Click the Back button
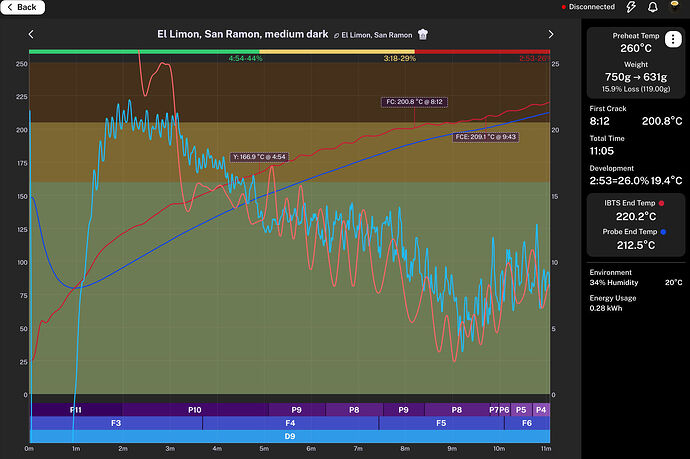 click(22, 7)
